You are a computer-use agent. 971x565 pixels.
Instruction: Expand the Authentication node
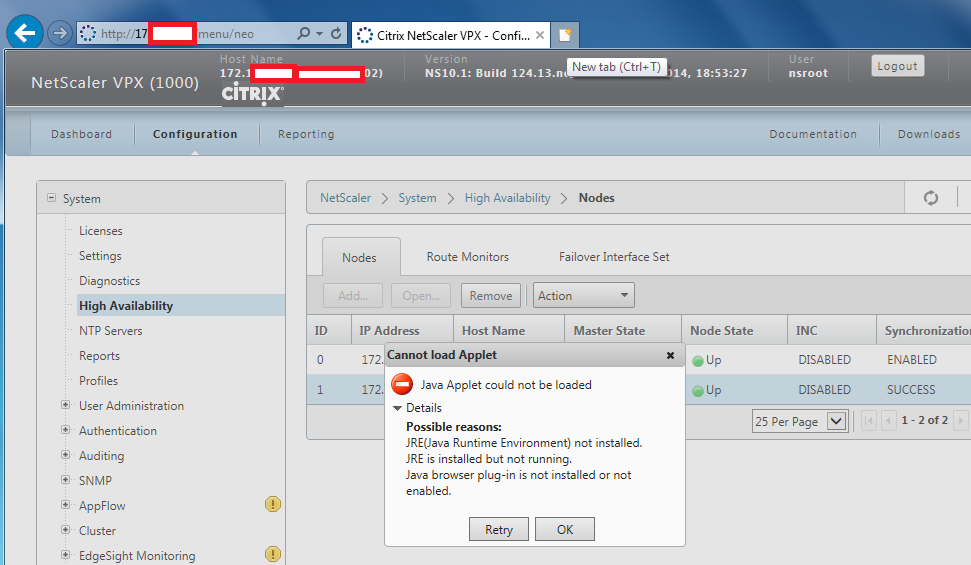click(65, 429)
